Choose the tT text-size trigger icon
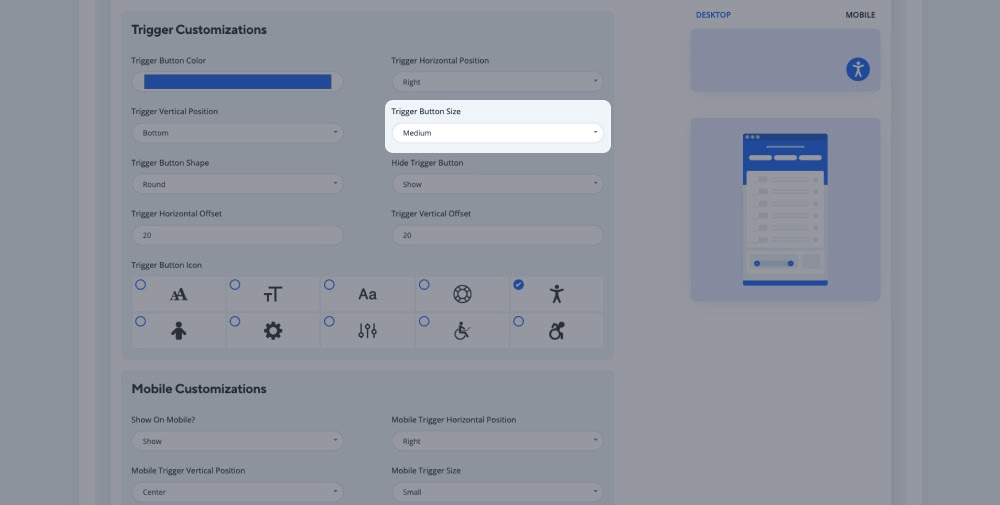Screen dimensions: 1000x505 tap(273, 295)
